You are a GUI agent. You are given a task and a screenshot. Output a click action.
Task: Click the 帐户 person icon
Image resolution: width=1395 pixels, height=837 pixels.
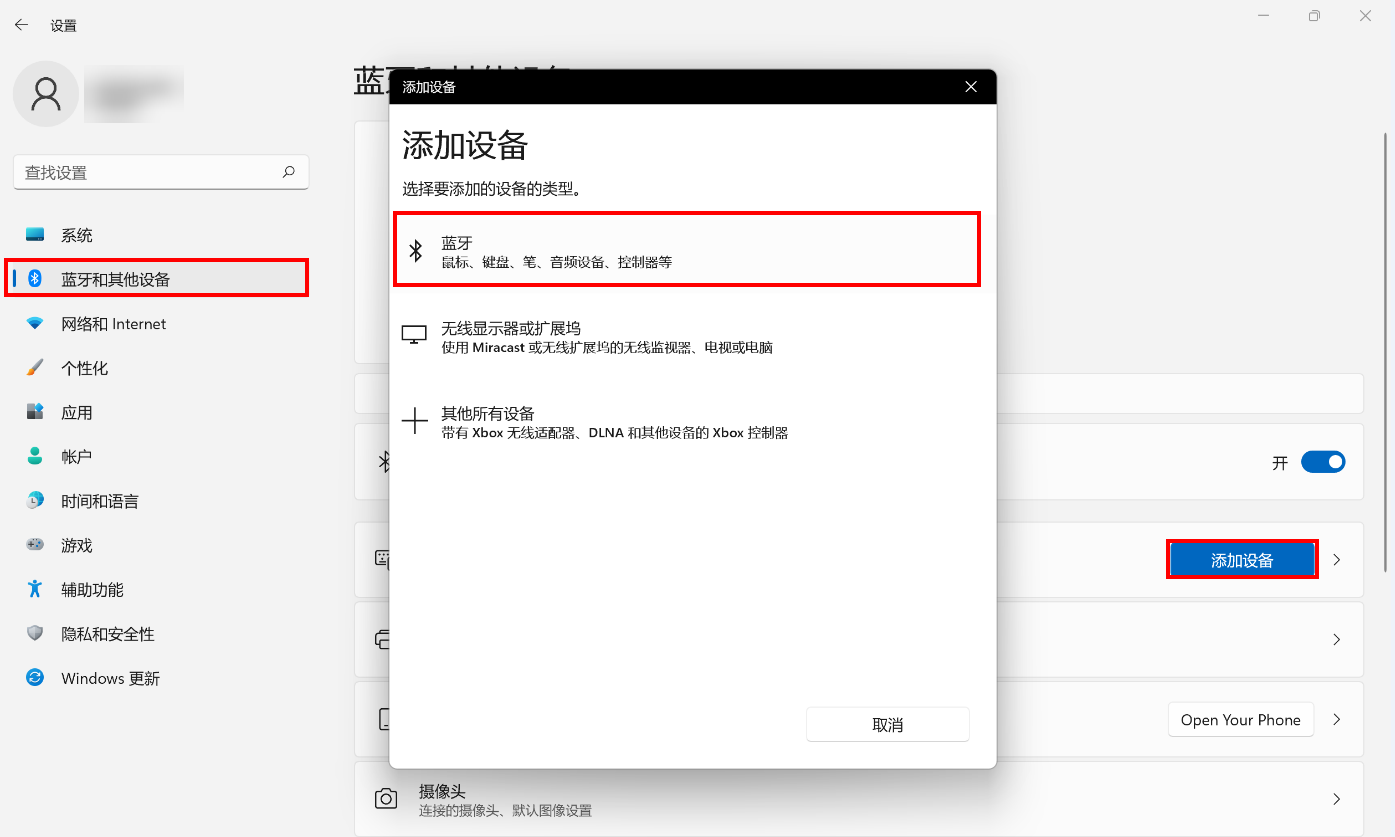[x=35, y=456]
